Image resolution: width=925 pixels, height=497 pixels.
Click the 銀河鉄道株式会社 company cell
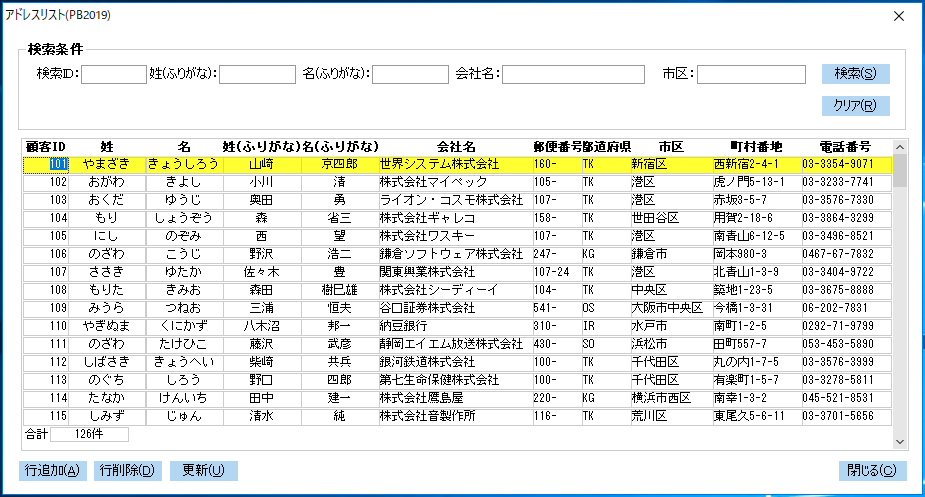455,362
